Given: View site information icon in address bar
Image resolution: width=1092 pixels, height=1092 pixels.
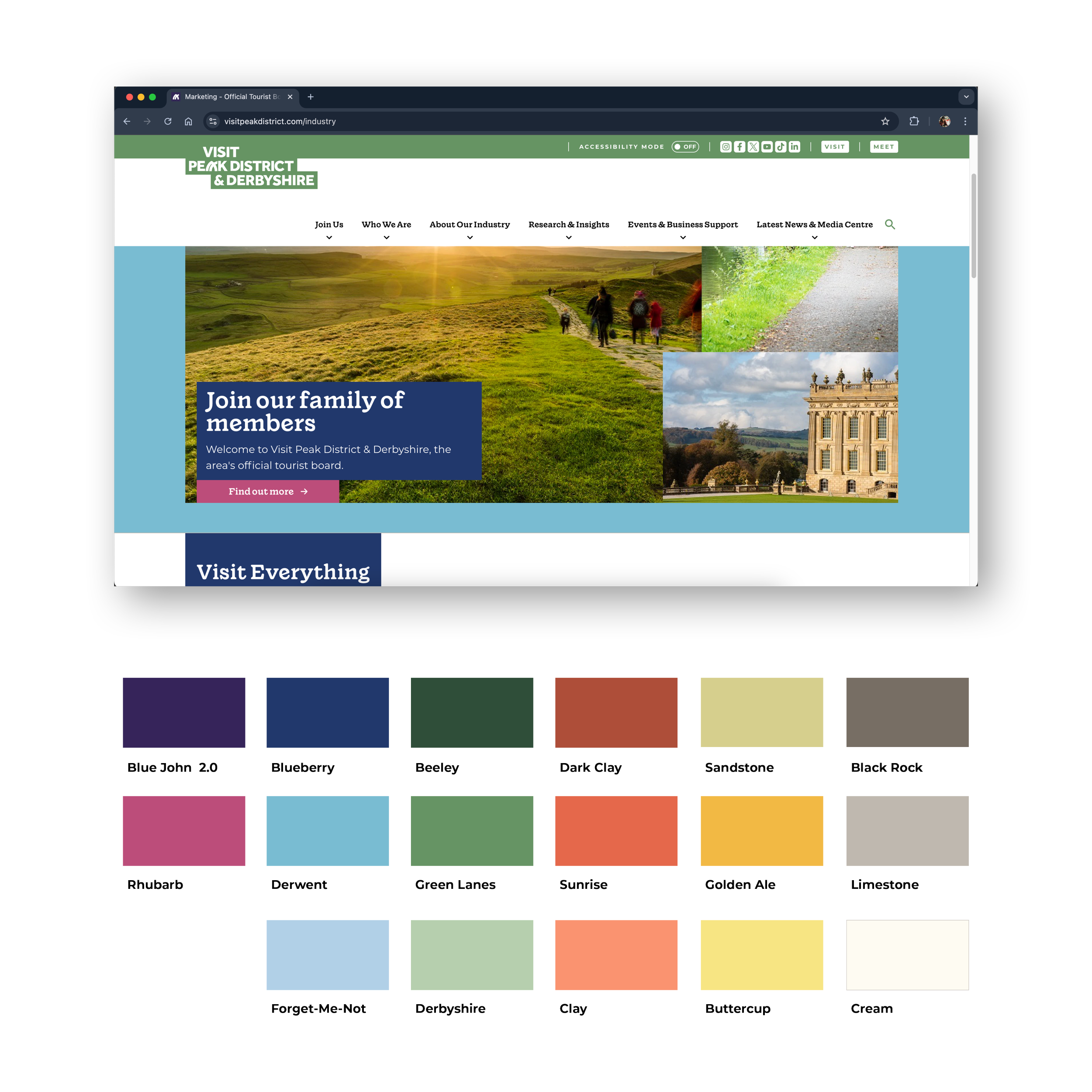Looking at the screenshot, I should (x=213, y=121).
